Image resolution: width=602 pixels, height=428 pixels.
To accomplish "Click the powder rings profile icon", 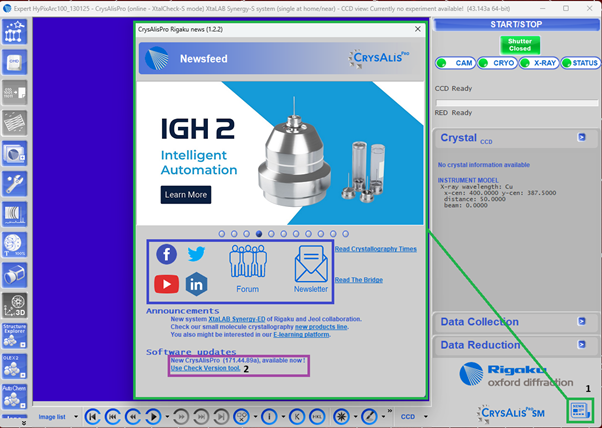I will click(15, 214).
